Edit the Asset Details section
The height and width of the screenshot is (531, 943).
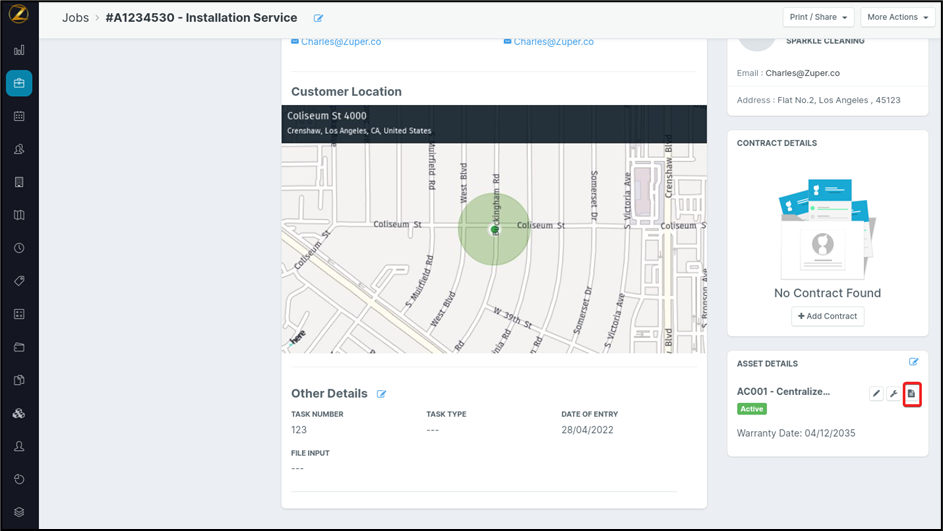pyautogui.click(x=913, y=362)
